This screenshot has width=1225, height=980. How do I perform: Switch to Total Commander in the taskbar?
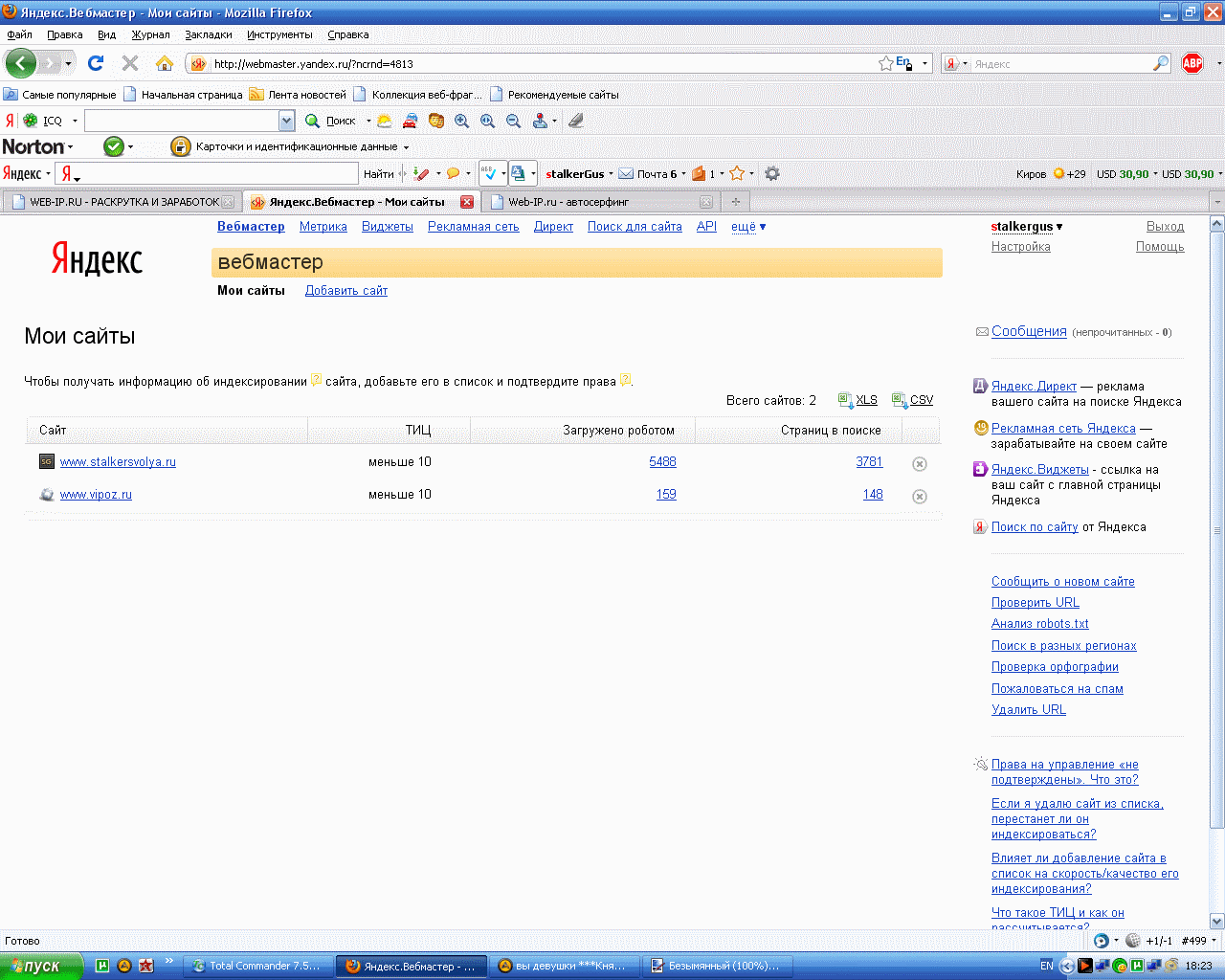pos(258,966)
